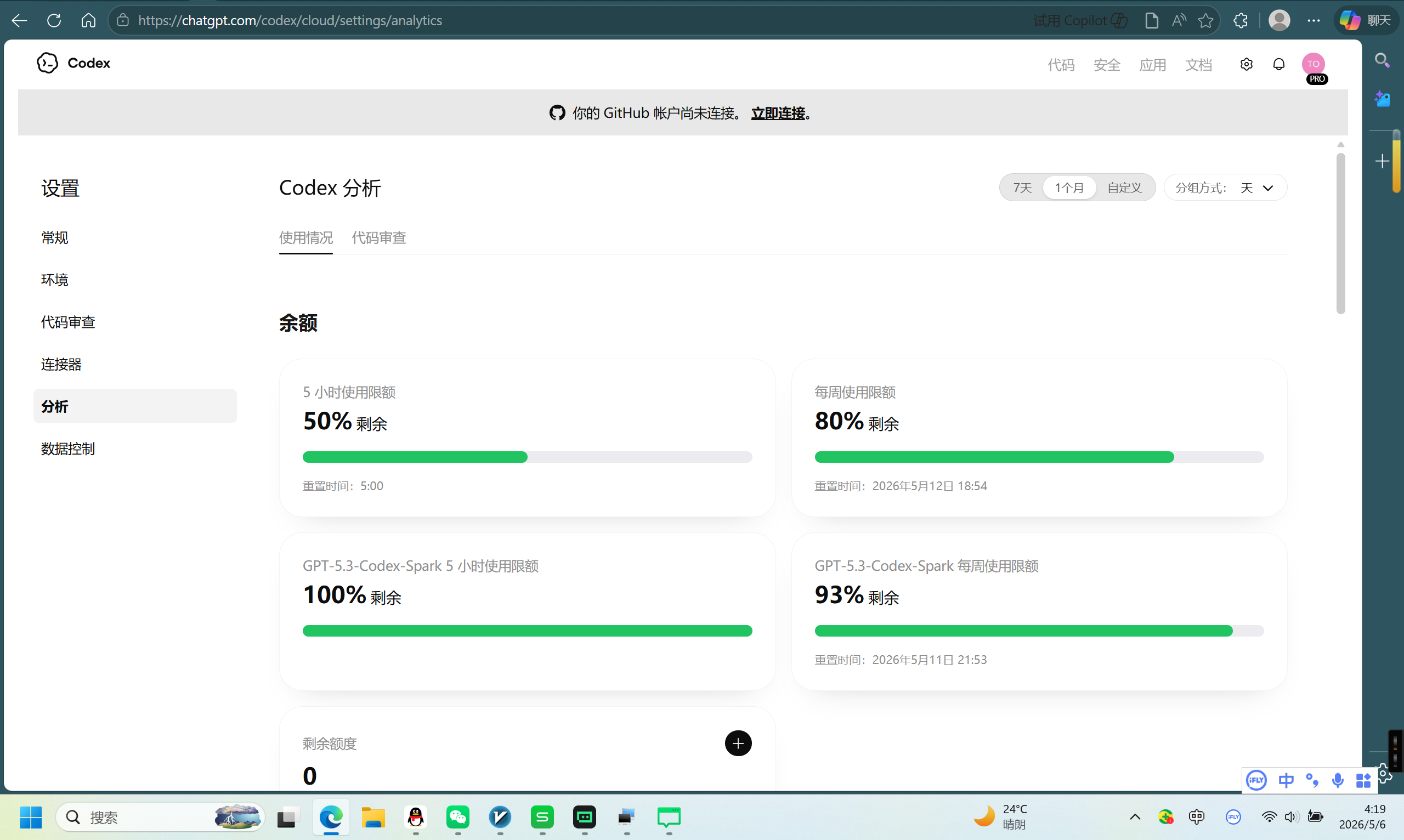Open the TO PRO account avatar
Image resolution: width=1404 pixels, height=840 pixels.
(x=1314, y=66)
